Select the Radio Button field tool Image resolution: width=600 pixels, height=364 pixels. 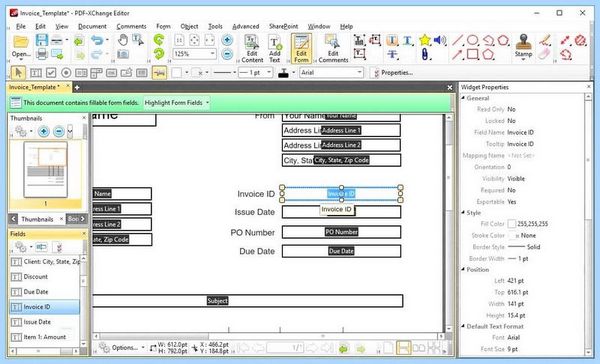pos(66,73)
